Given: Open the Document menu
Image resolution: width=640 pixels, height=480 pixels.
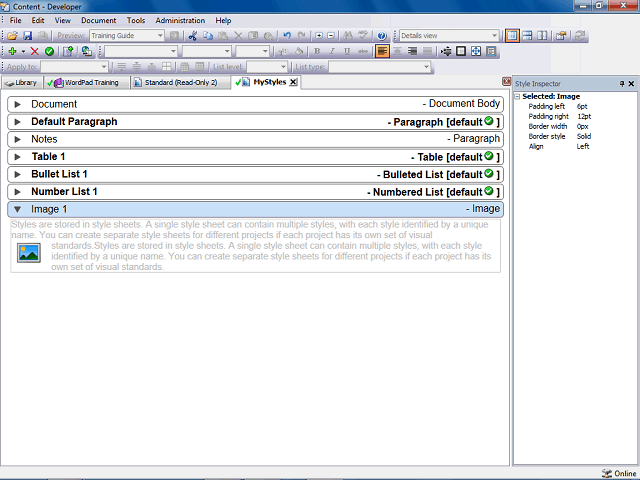Looking at the screenshot, I should (98, 20).
